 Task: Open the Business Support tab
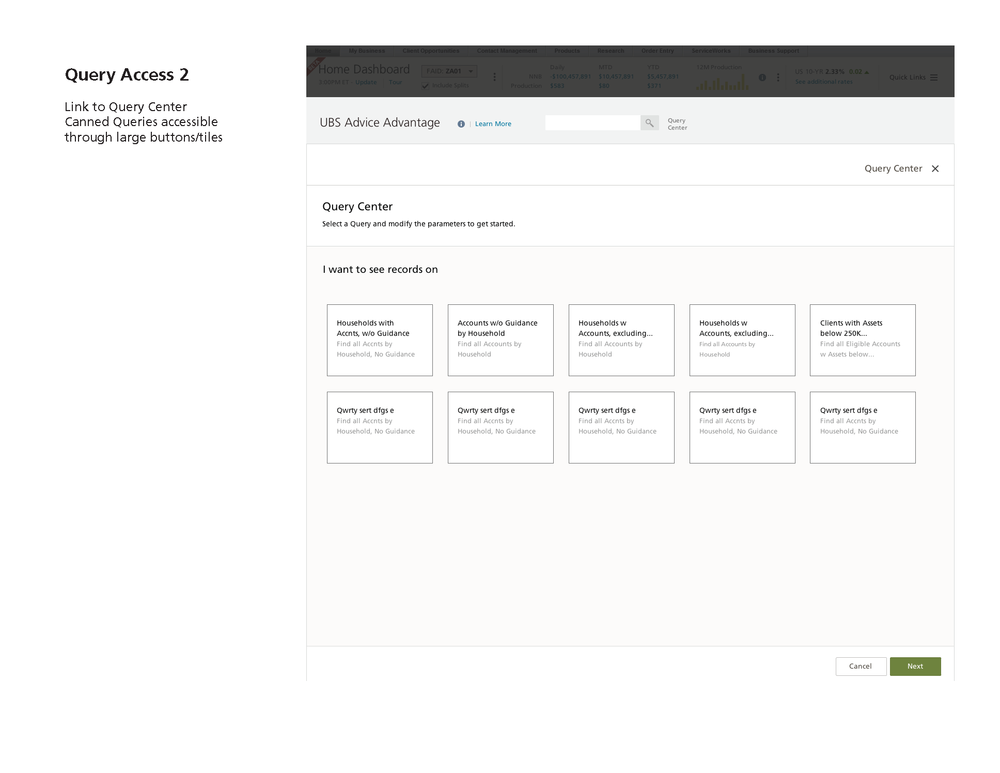(x=774, y=50)
